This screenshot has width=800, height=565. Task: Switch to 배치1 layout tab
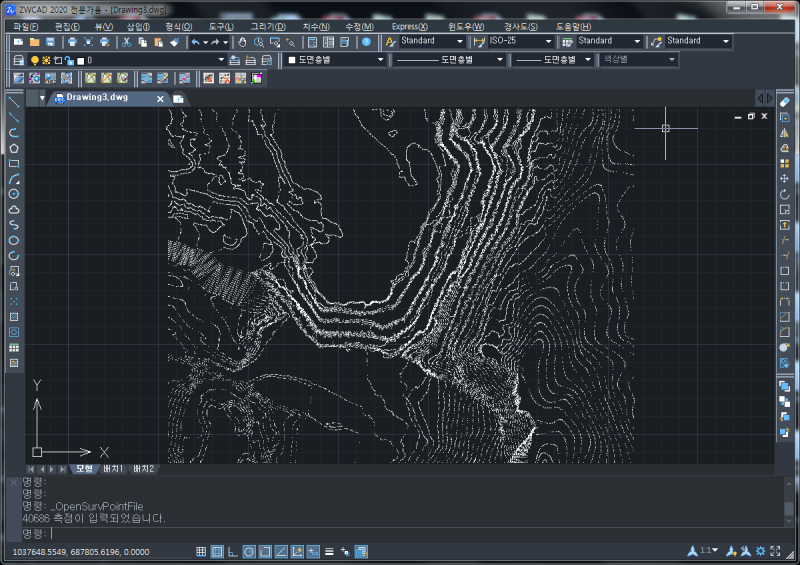click(113, 468)
